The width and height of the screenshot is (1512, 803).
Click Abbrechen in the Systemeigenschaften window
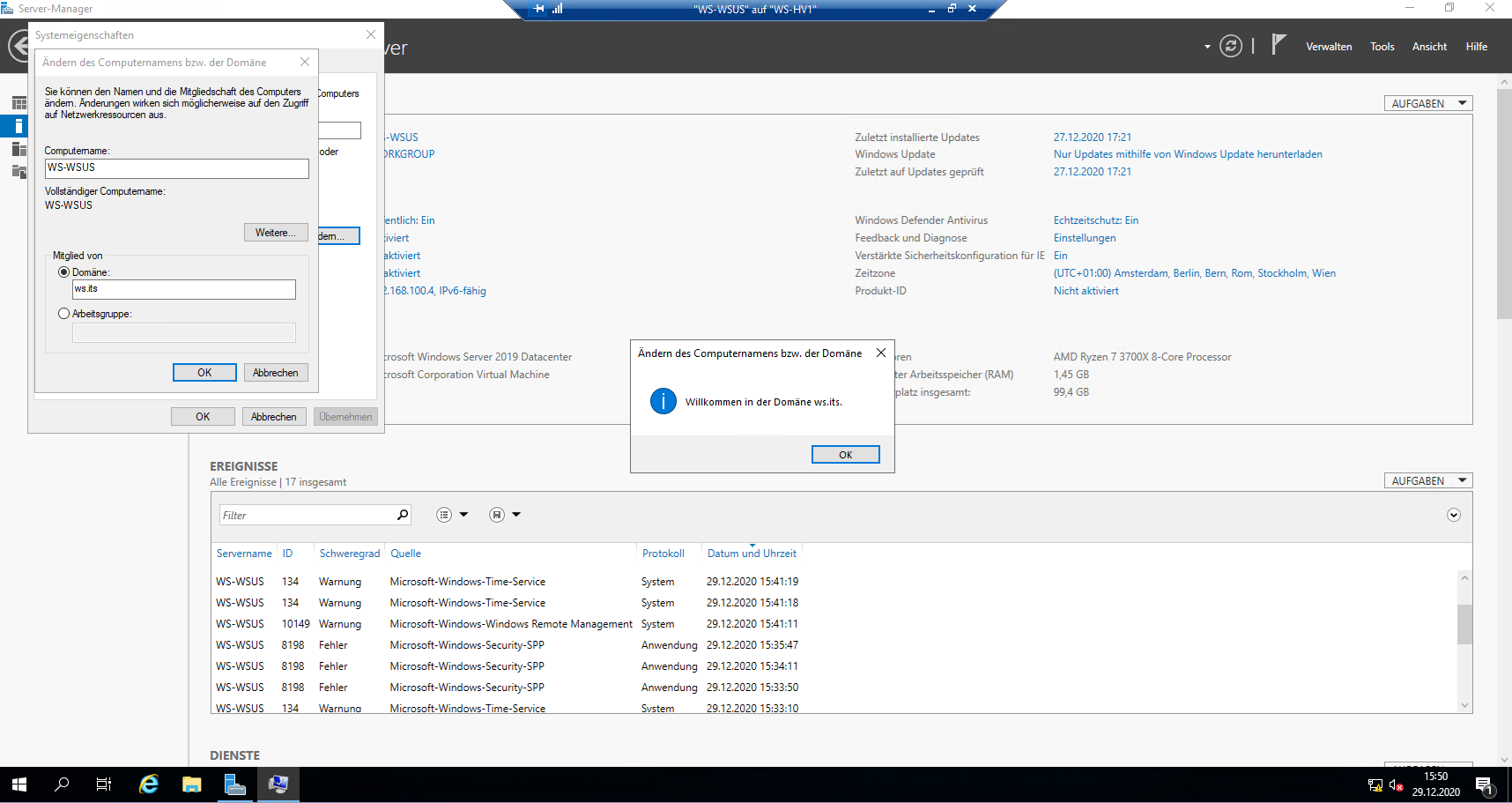pyautogui.click(x=274, y=417)
